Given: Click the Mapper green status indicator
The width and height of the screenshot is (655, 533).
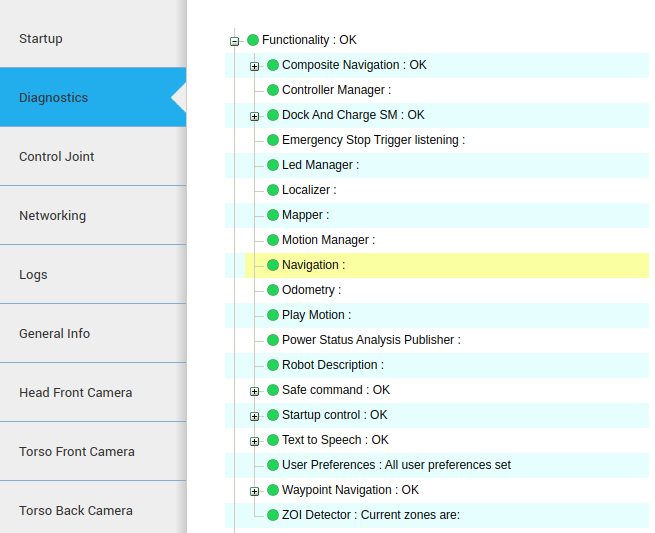Looking at the screenshot, I should [x=273, y=215].
